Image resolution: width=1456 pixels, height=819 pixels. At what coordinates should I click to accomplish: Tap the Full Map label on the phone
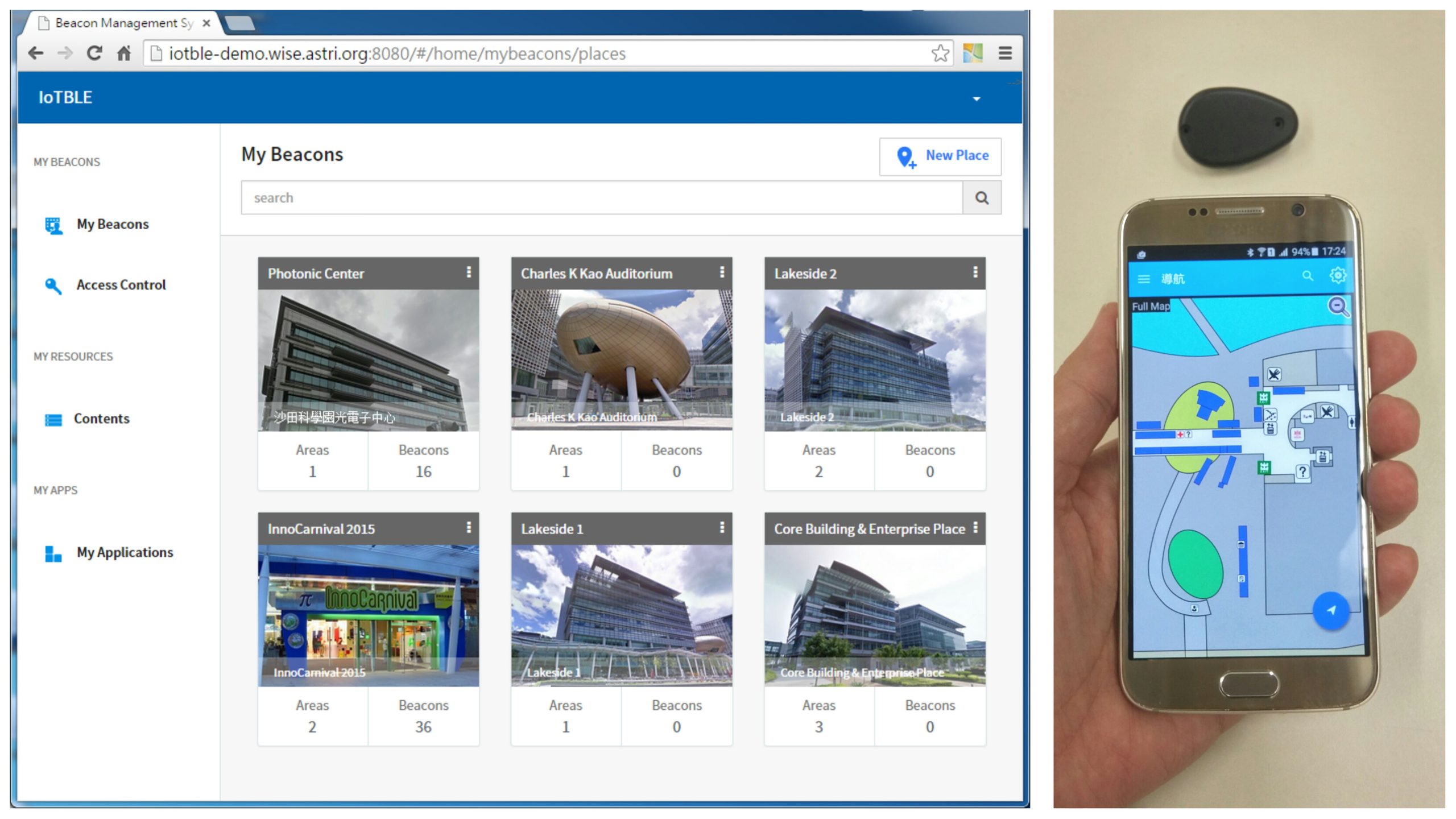click(x=1151, y=306)
